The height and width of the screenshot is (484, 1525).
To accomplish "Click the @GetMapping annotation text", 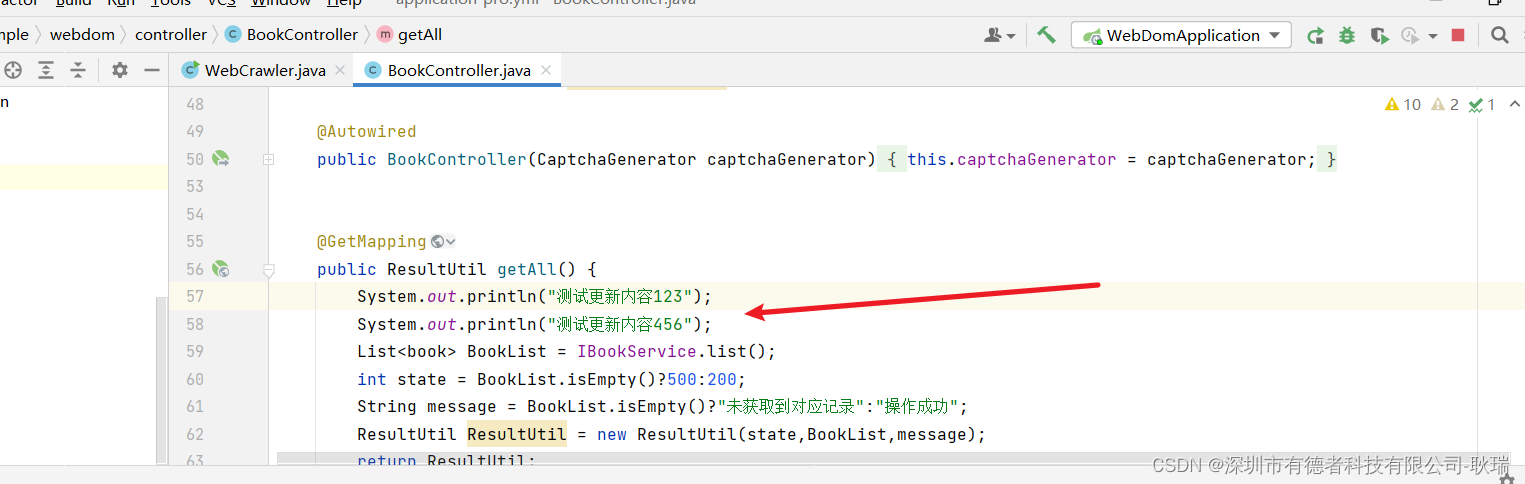I will click(371, 241).
